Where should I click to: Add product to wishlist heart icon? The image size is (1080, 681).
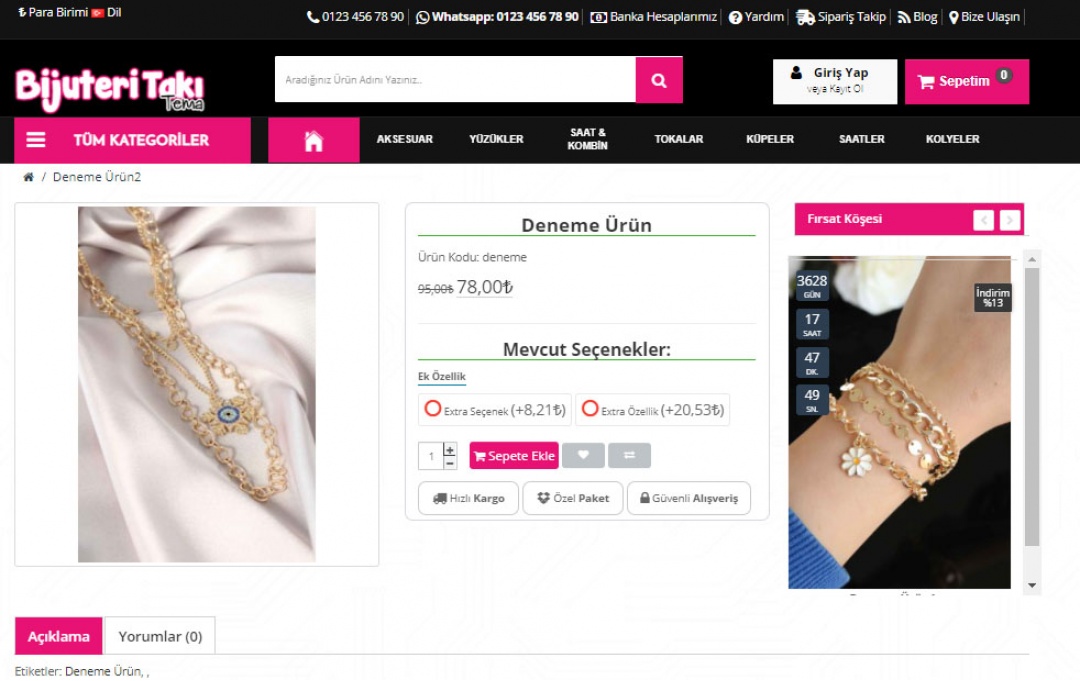point(583,456)
